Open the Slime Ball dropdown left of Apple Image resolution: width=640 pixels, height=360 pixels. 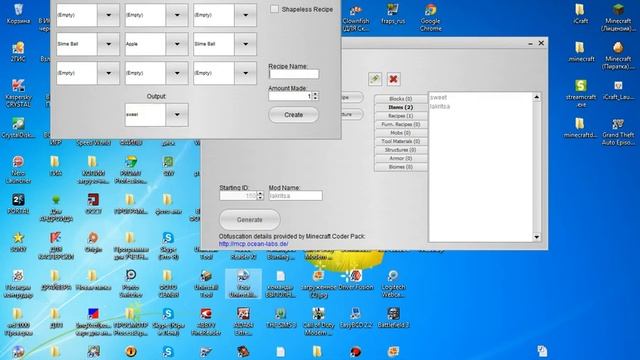pos(108,44)
